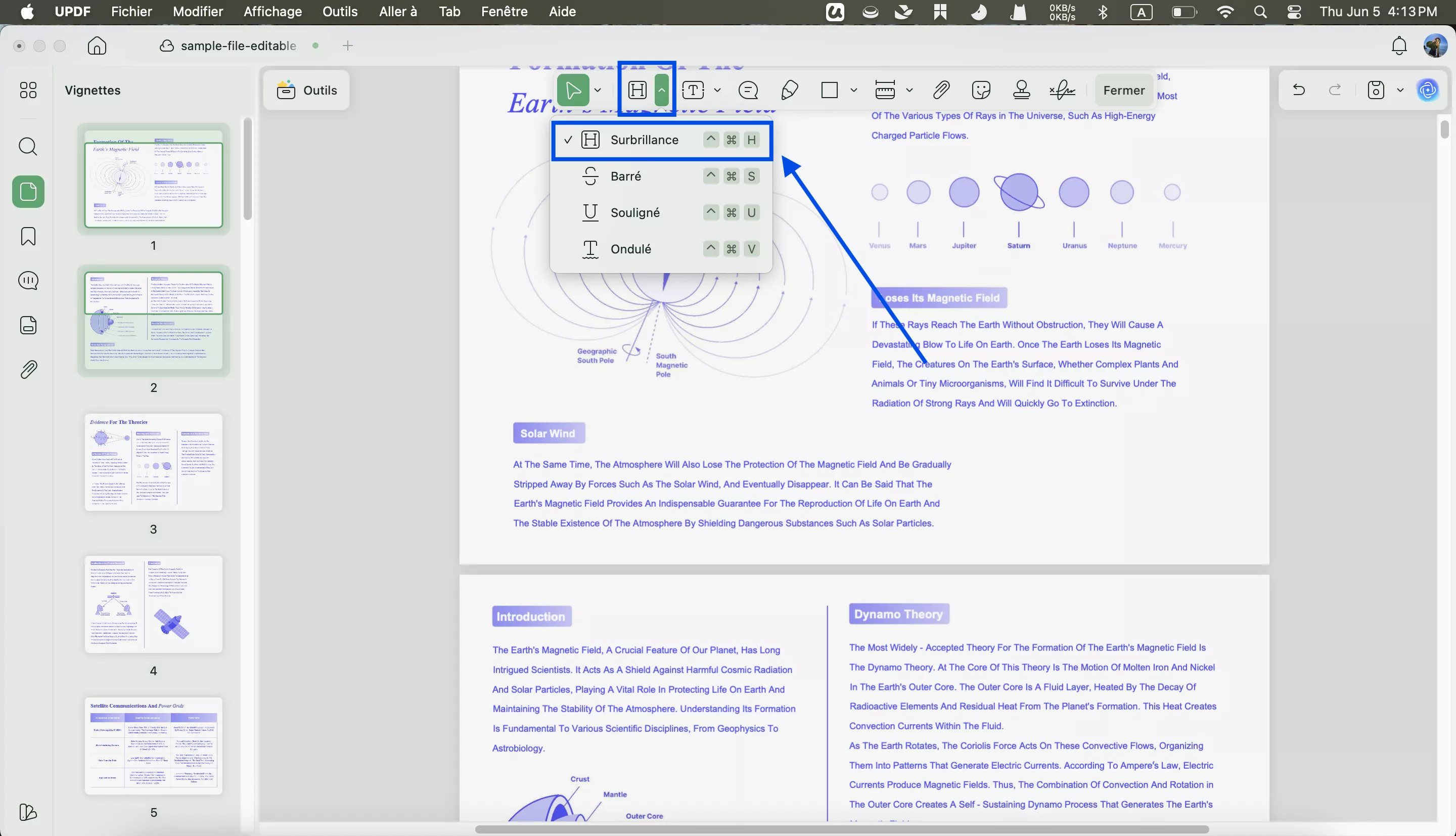Open the Outils menu in menu bar
Viewport: 1456px width, 836px height.
tap(340, 12)
